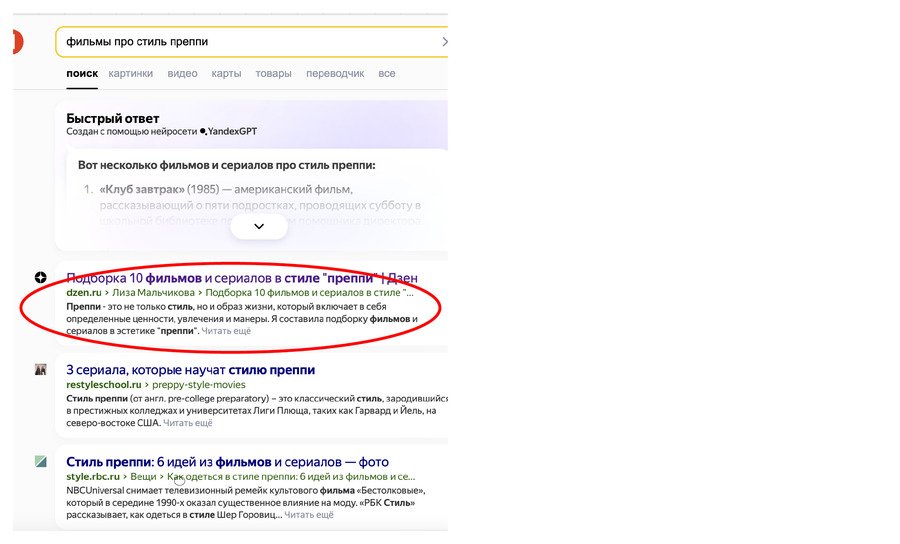Click «Клуб завтрак» in the quick answer

tap(142, 189)
